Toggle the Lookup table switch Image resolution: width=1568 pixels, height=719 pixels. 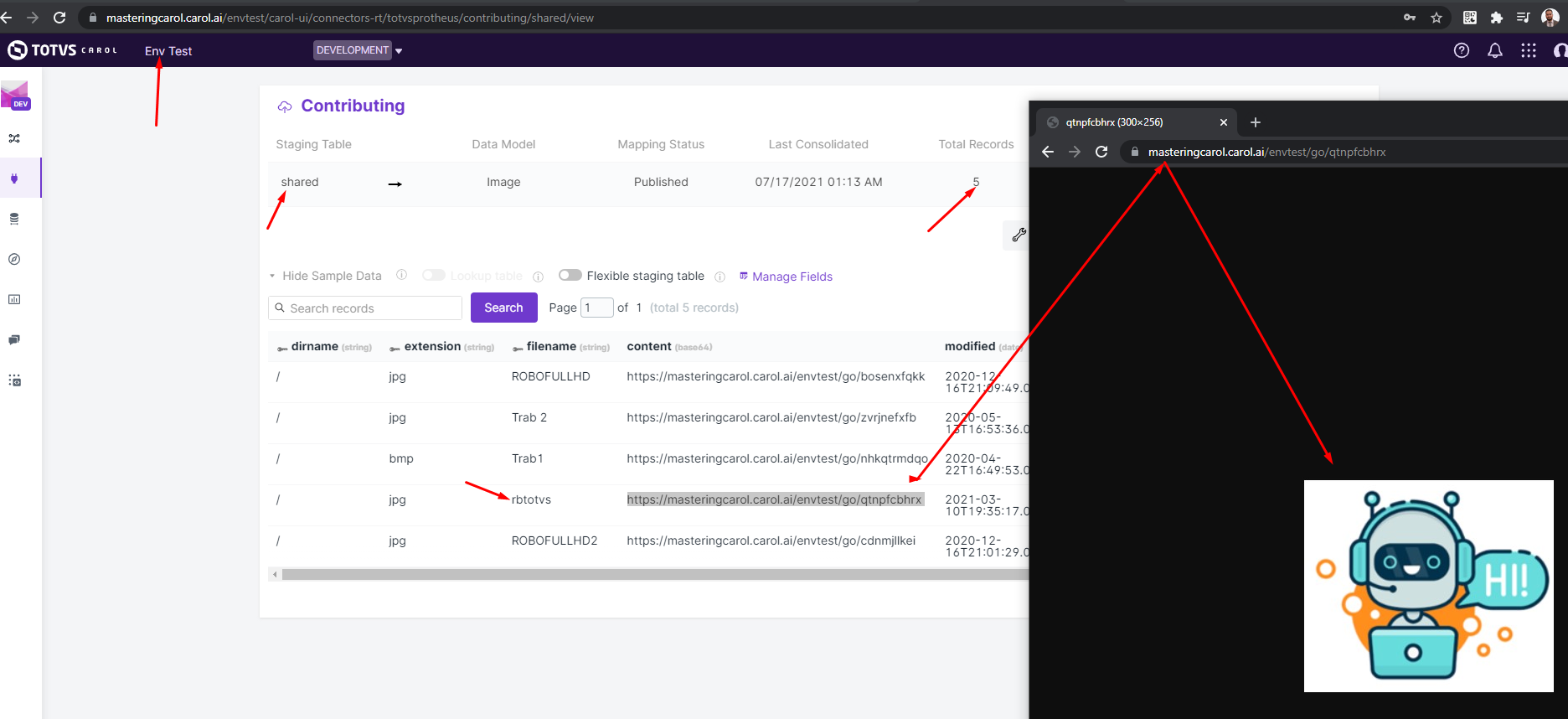433,276
